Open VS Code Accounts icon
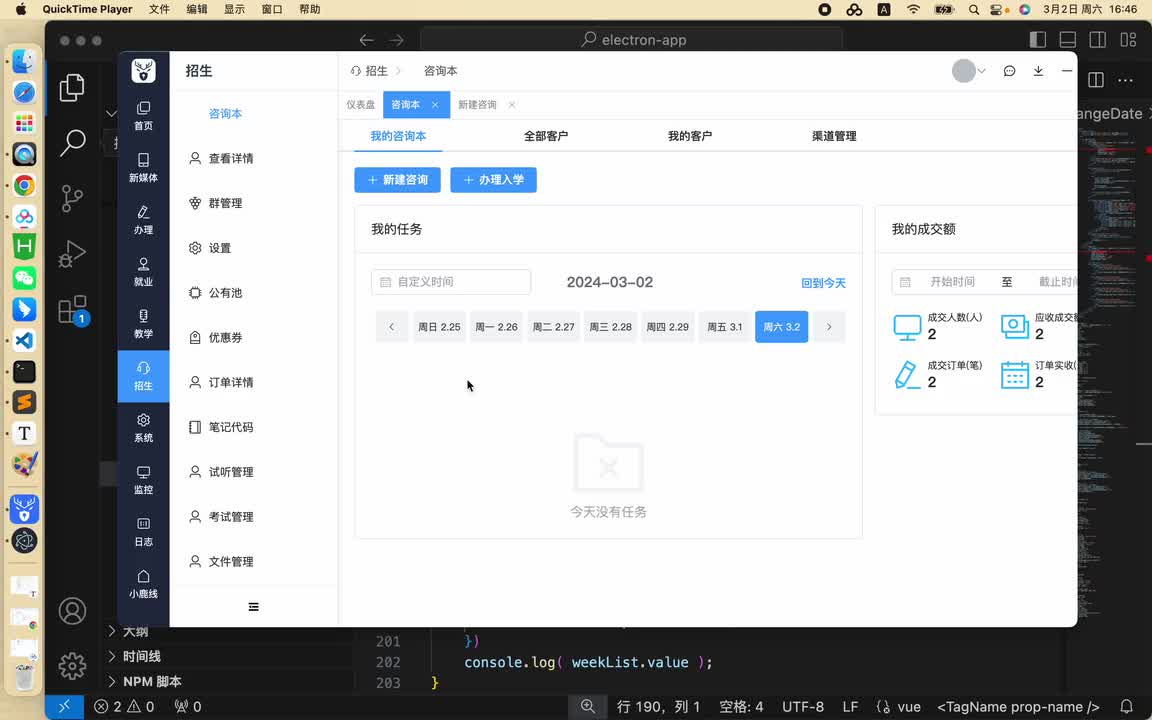This screenshot has height=720, width=1152. (x=72, y=611)
